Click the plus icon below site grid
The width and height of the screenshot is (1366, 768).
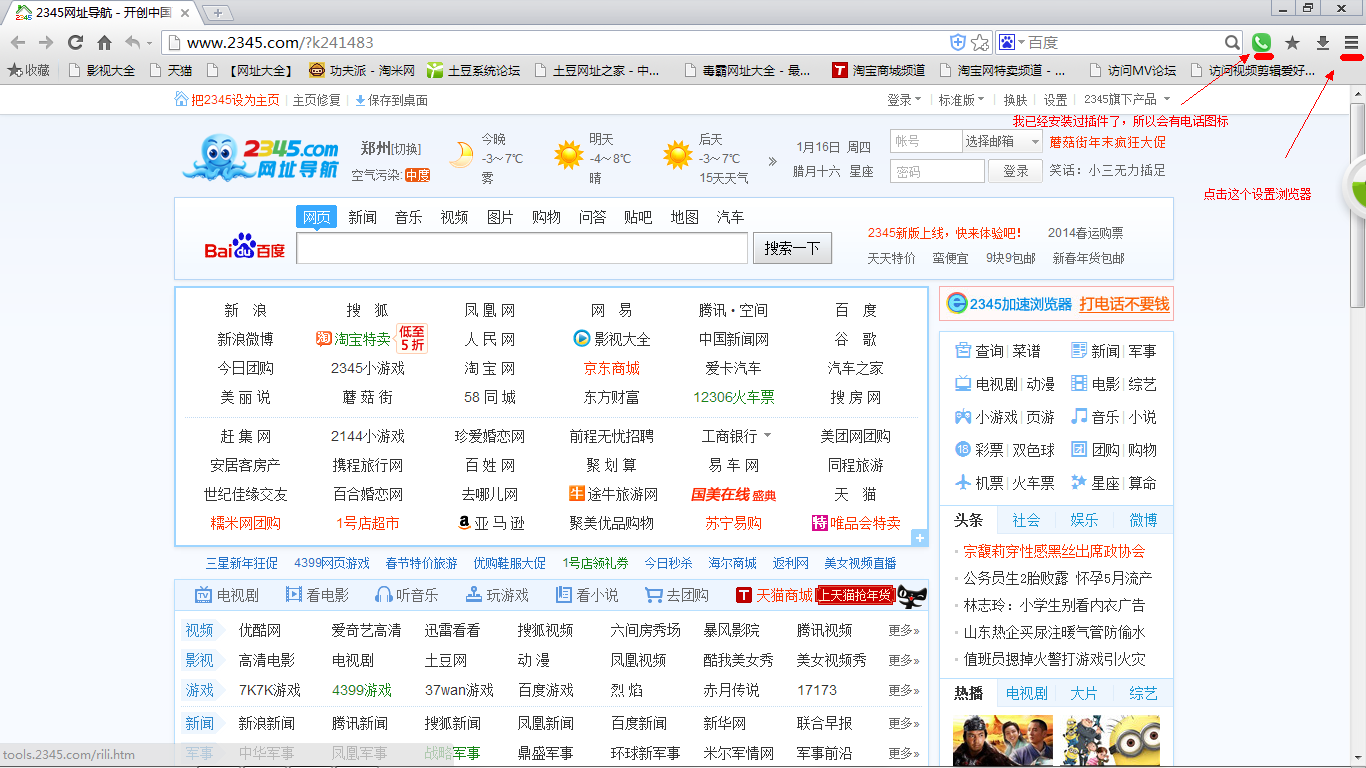click(919, 538)
